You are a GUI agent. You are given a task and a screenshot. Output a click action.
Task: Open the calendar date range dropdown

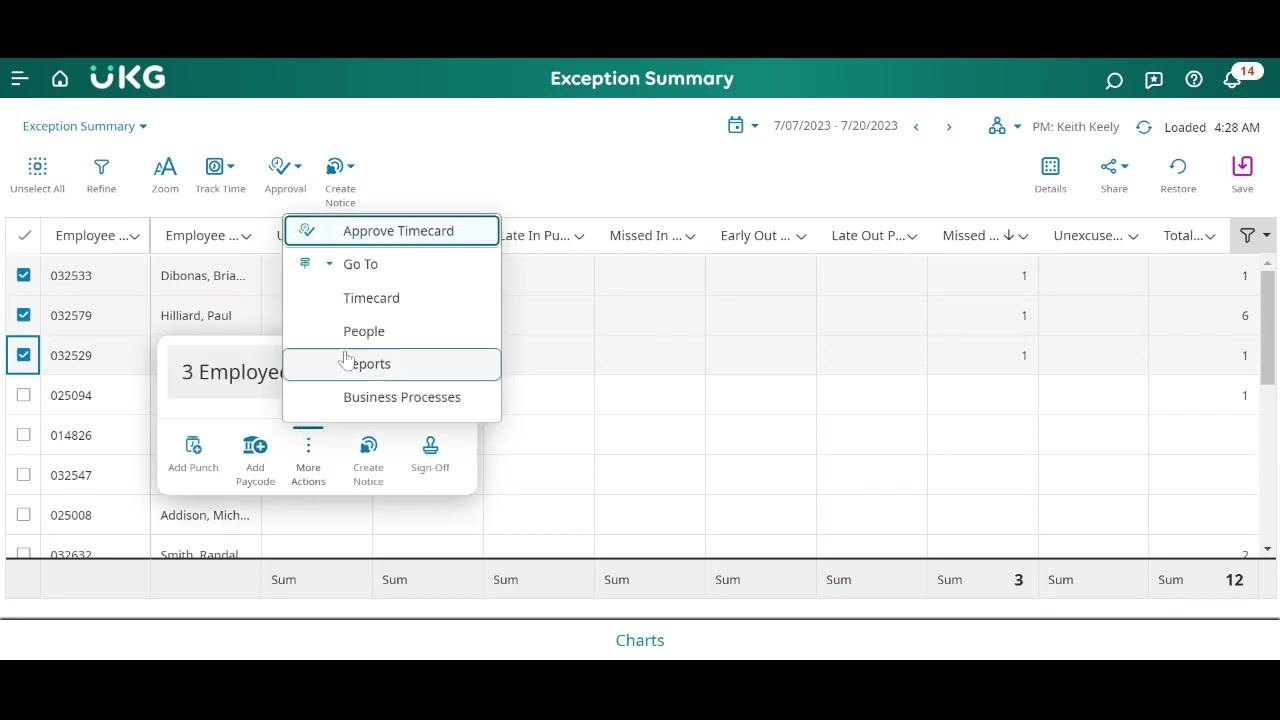743,126
